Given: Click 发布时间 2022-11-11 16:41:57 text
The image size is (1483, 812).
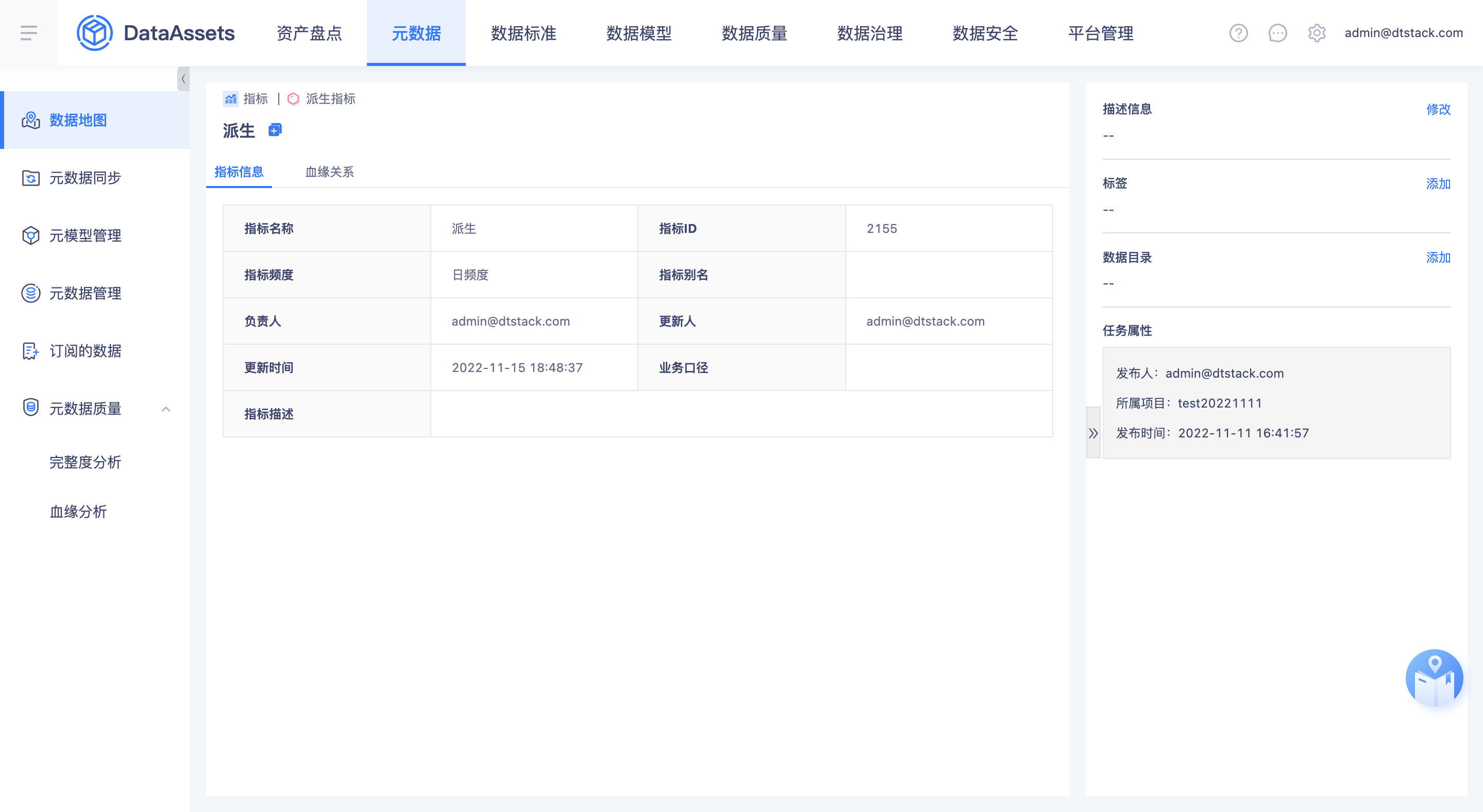Looking at the screenshot, I should click(1212, 433).
